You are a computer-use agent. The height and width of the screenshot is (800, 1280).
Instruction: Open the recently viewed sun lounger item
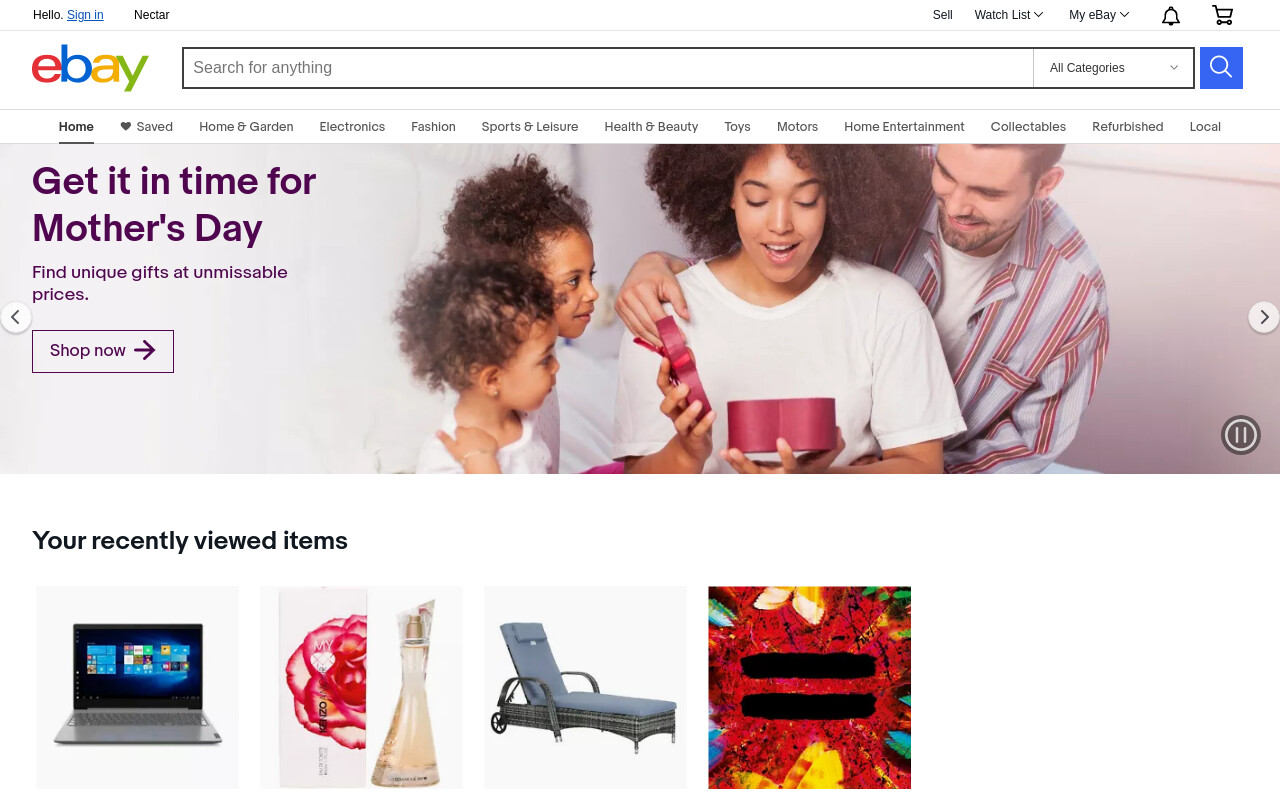click(x=586, y=688)
